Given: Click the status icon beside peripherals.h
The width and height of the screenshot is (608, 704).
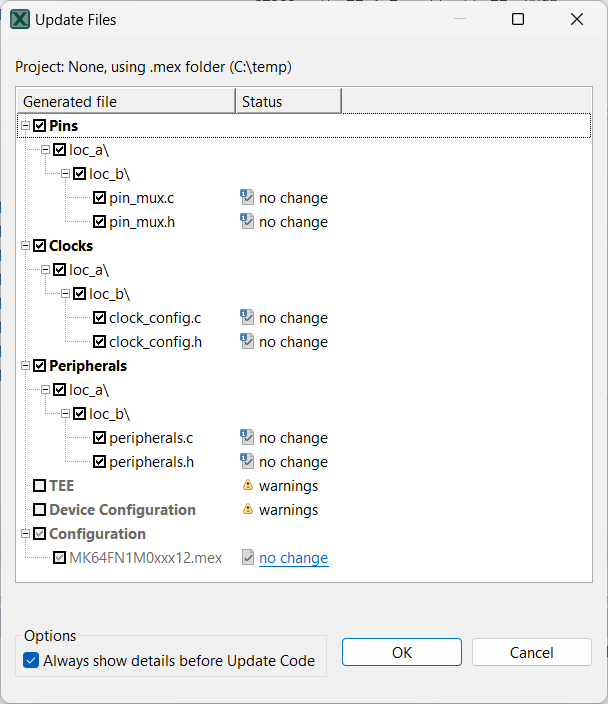Looking at the screenshot, I should (247, 462).
